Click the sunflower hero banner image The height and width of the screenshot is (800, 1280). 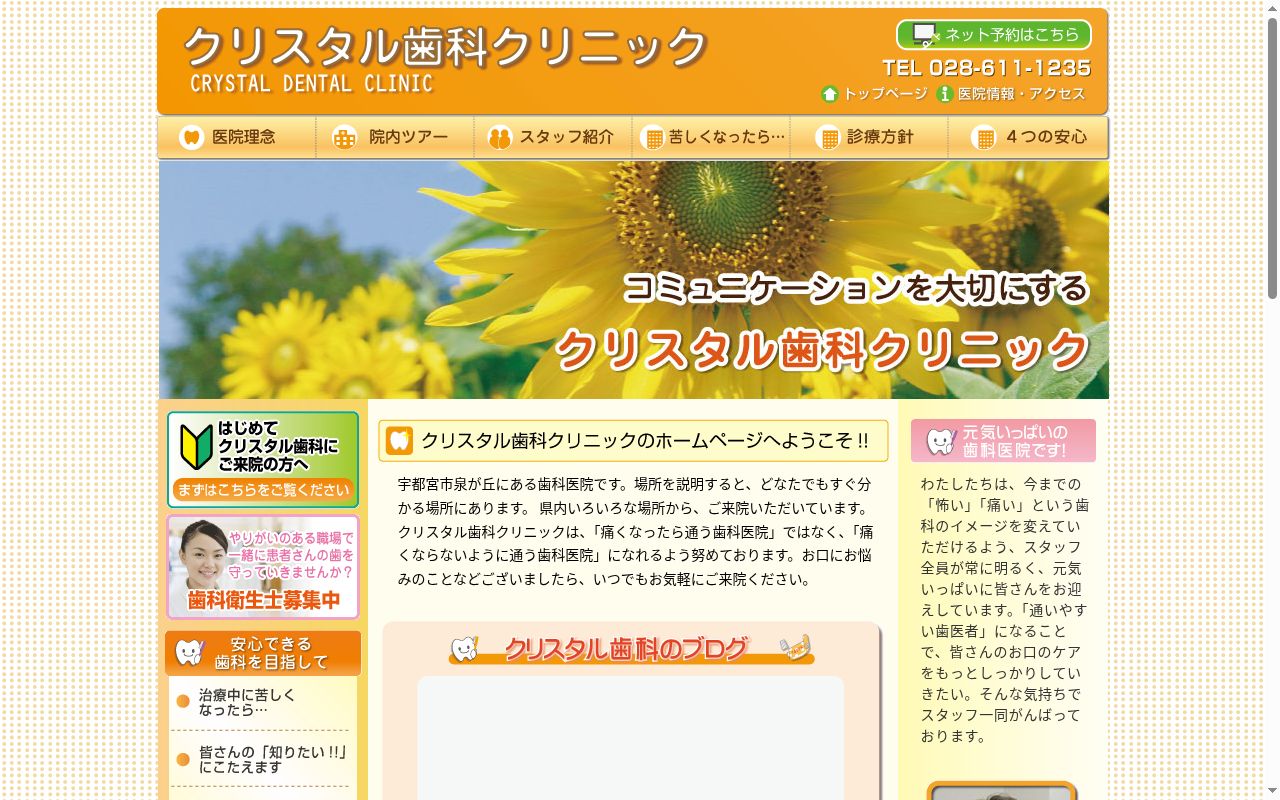click(634, 280)
